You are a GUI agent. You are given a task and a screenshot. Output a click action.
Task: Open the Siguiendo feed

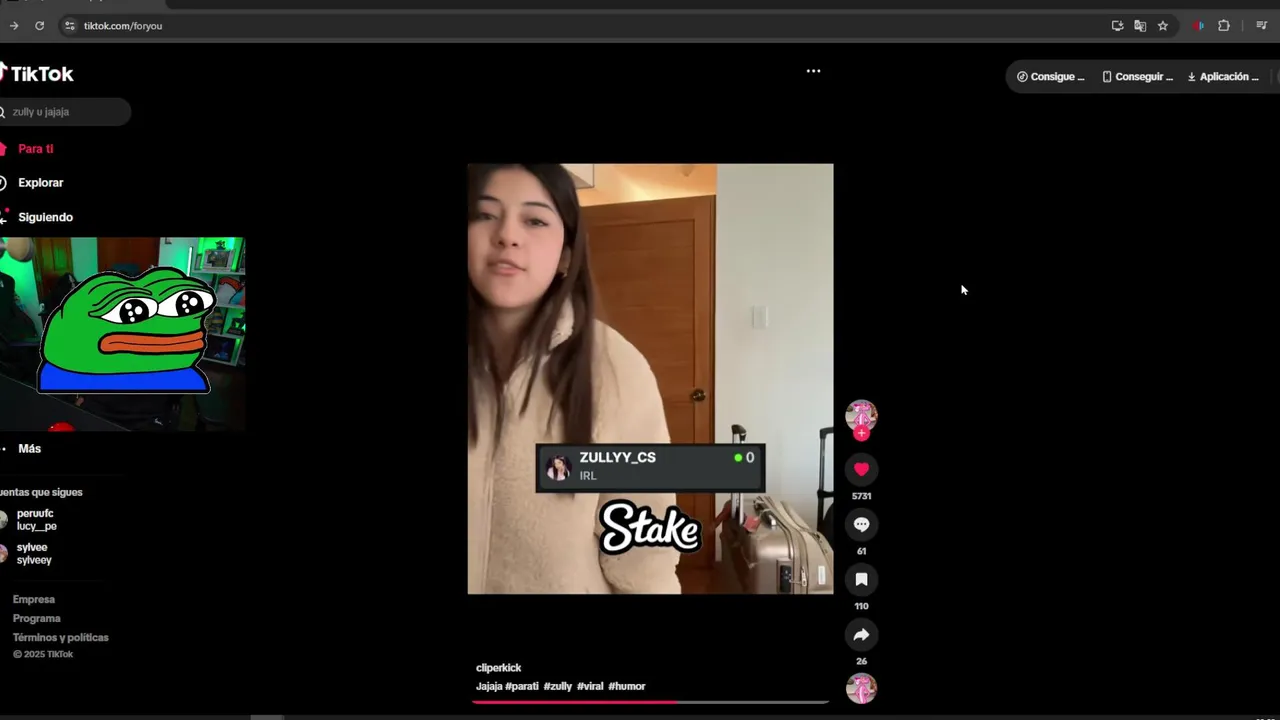coord(45,217)
